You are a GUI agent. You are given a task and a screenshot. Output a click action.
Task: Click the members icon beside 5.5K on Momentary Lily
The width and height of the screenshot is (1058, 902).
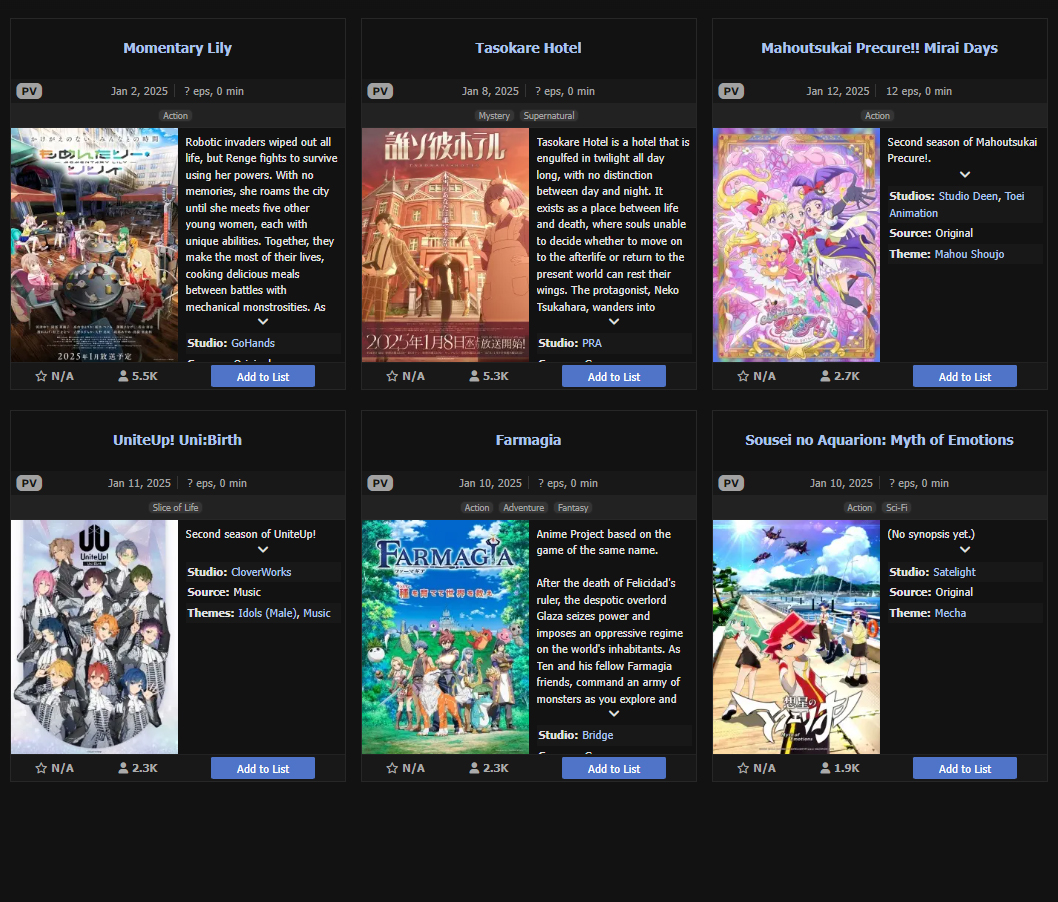click(x=123, y=376)
